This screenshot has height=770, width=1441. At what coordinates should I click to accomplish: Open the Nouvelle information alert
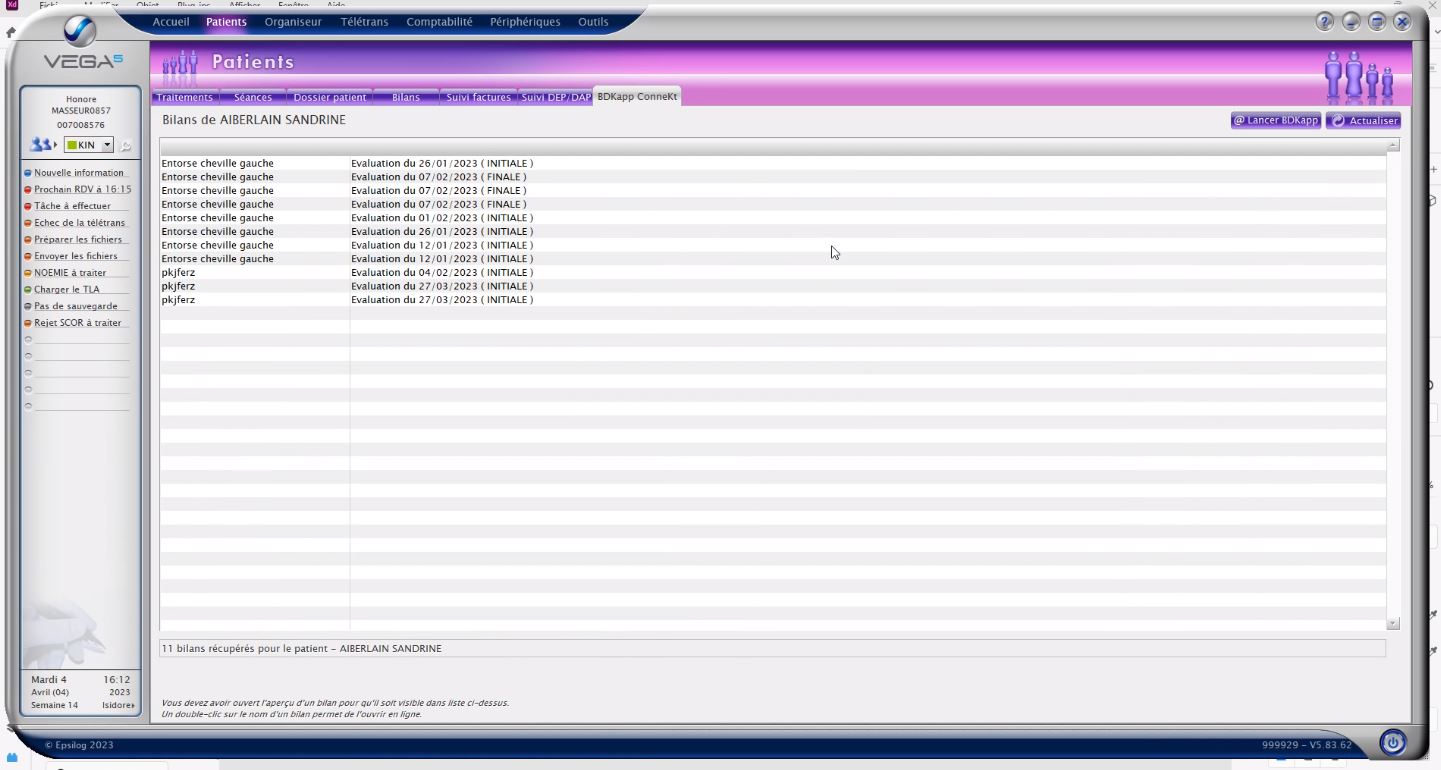[x=78, y=173]
